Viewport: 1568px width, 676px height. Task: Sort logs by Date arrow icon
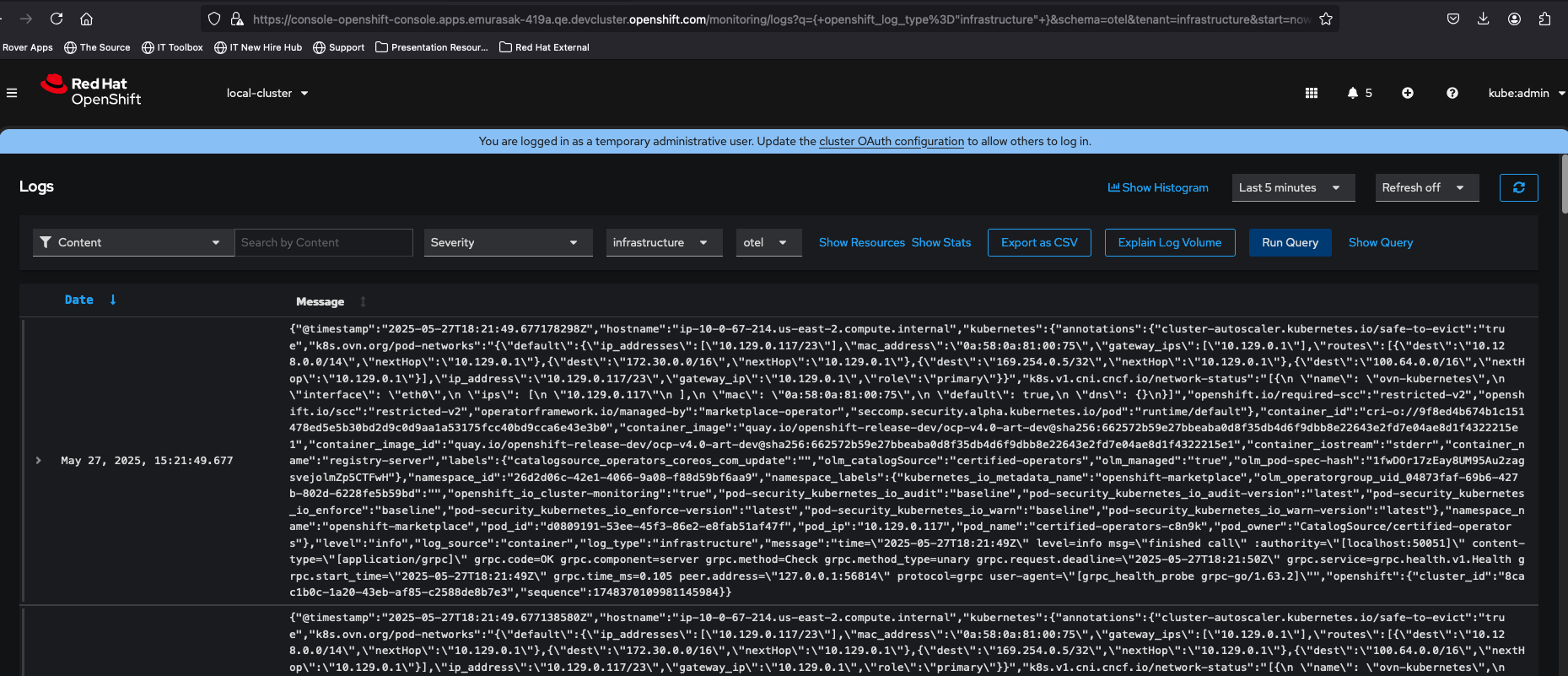click(113, 300)
